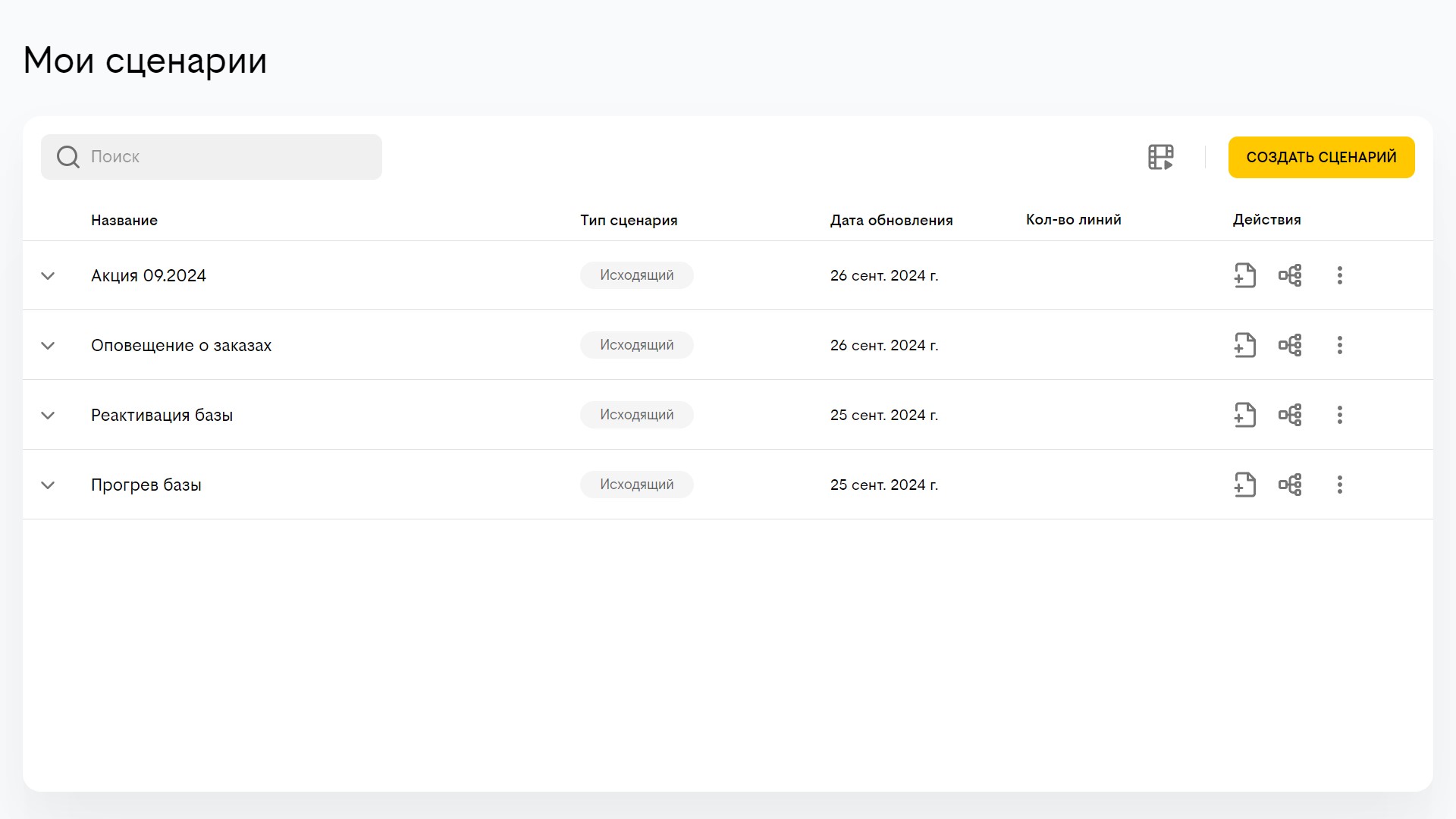Click the update date of Реактивация базы

(x=884, y=415)
